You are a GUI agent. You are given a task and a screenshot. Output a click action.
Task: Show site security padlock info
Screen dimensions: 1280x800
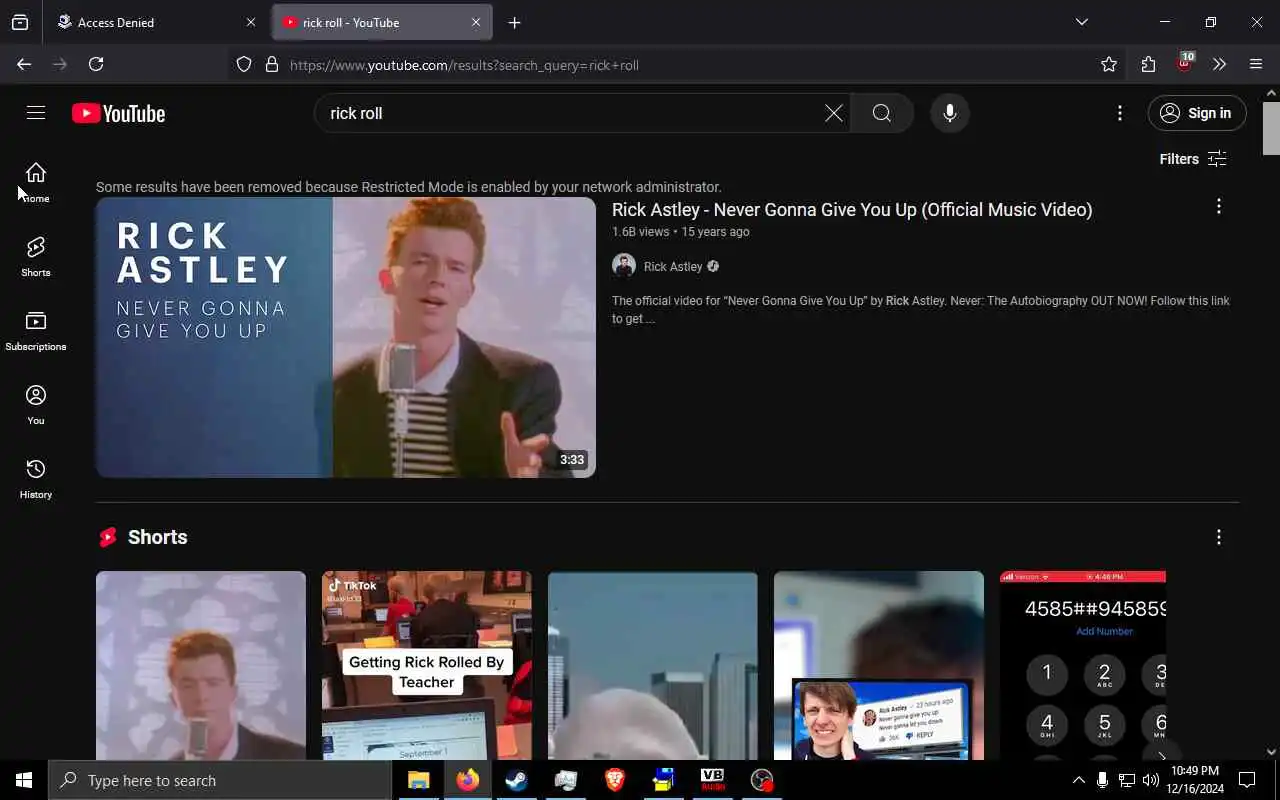pyautogui.click(x=271, y=65)
